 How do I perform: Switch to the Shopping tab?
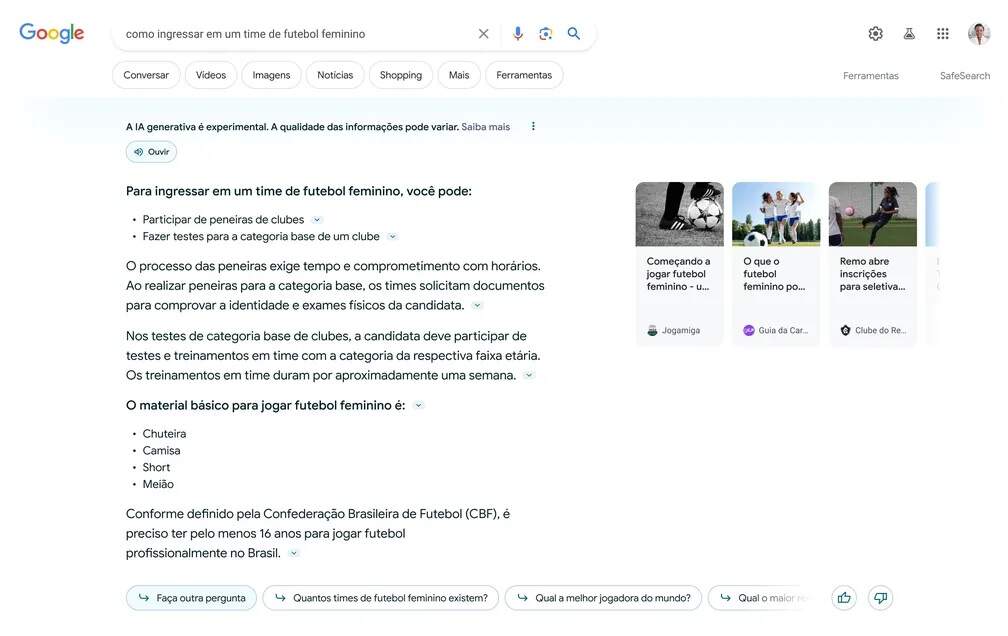click(x=400, y=75)
